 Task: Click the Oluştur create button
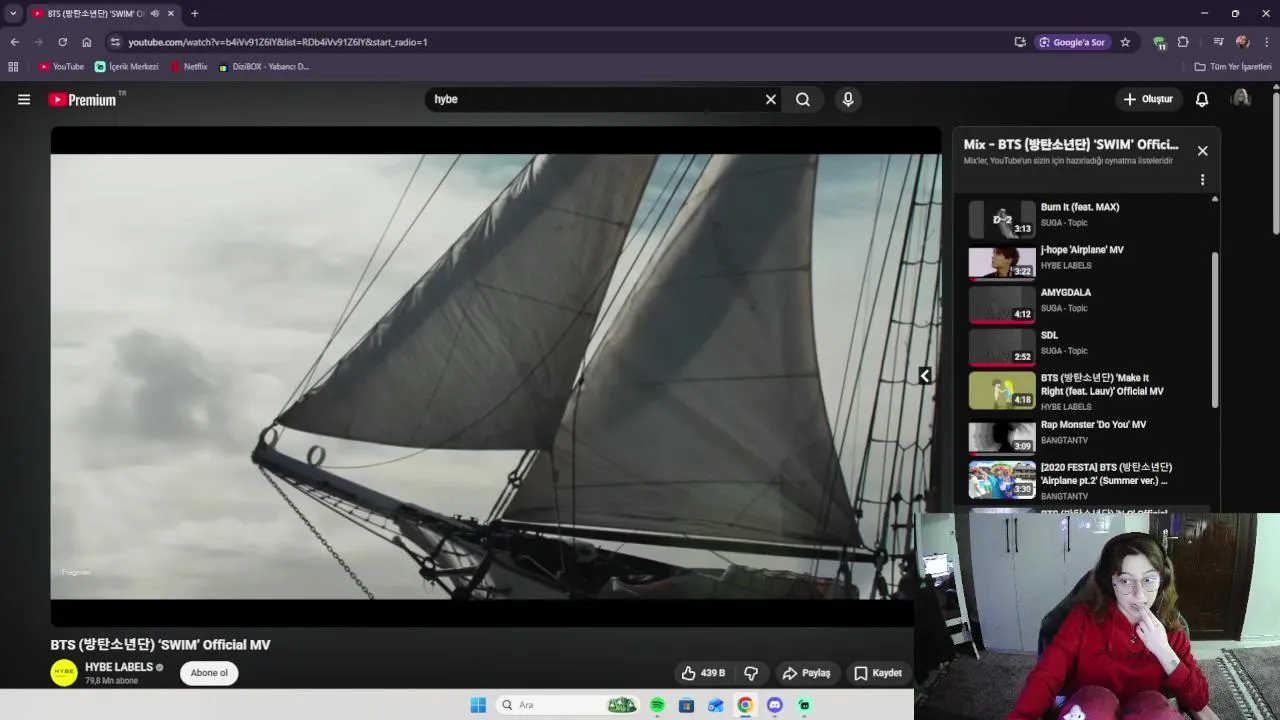coord(1148,99)
